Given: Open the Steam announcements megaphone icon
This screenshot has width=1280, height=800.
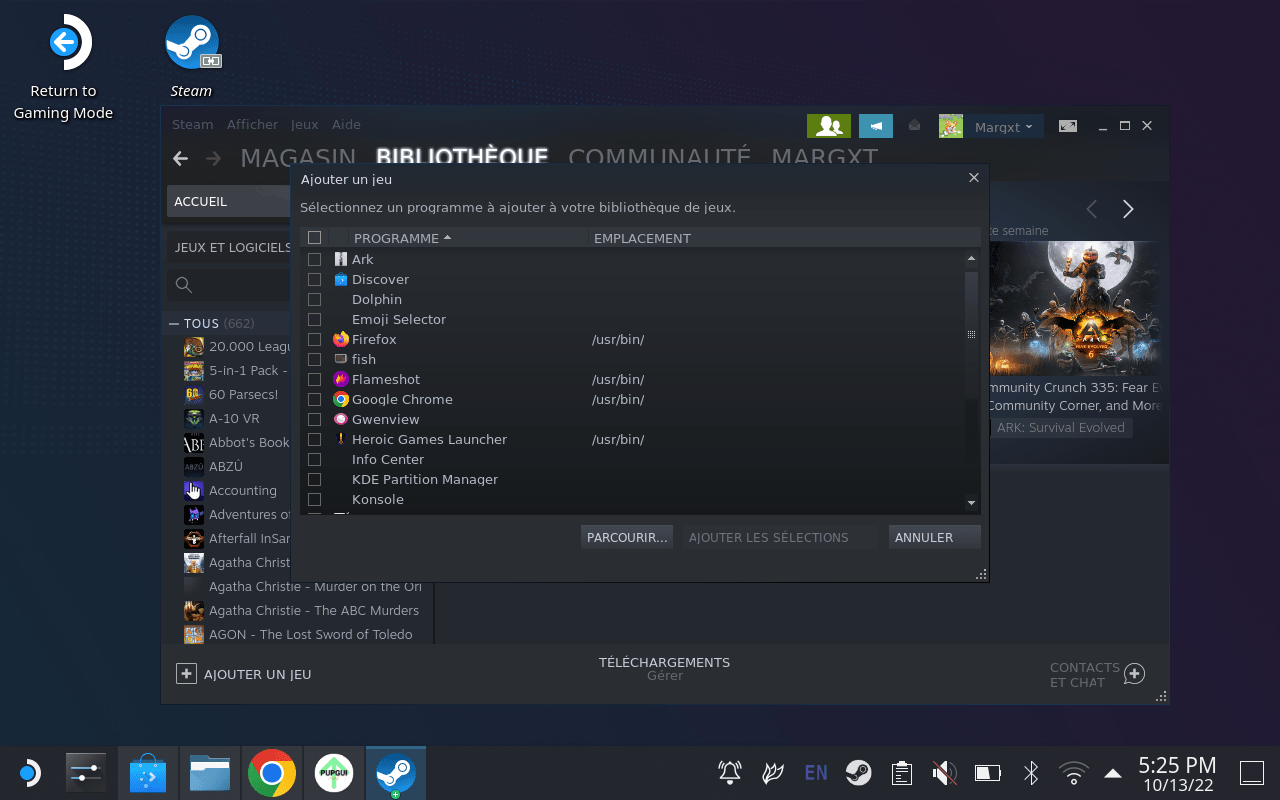Looking at the screenshot, I should pos(876,126).
